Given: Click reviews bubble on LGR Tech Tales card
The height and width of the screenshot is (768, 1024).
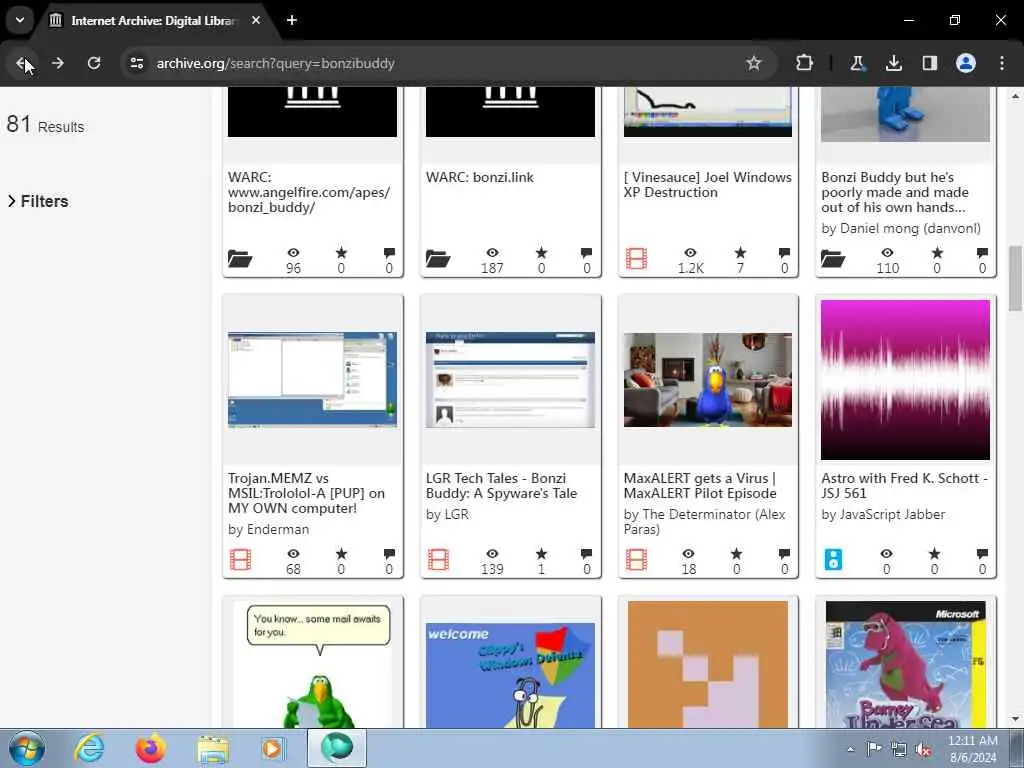Looking at the screenshot, I should [586, 554].
